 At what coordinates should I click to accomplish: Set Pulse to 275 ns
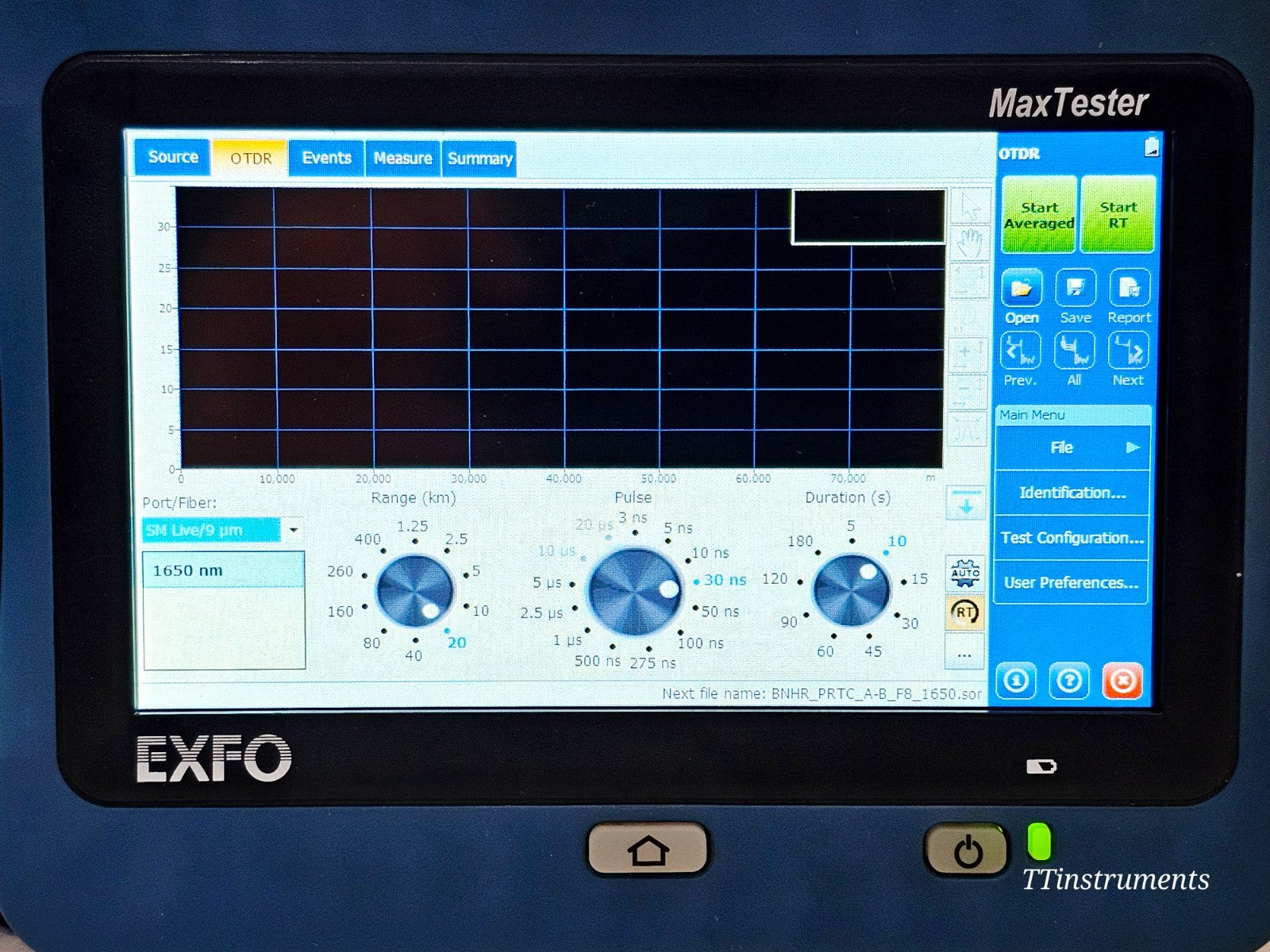653,662
